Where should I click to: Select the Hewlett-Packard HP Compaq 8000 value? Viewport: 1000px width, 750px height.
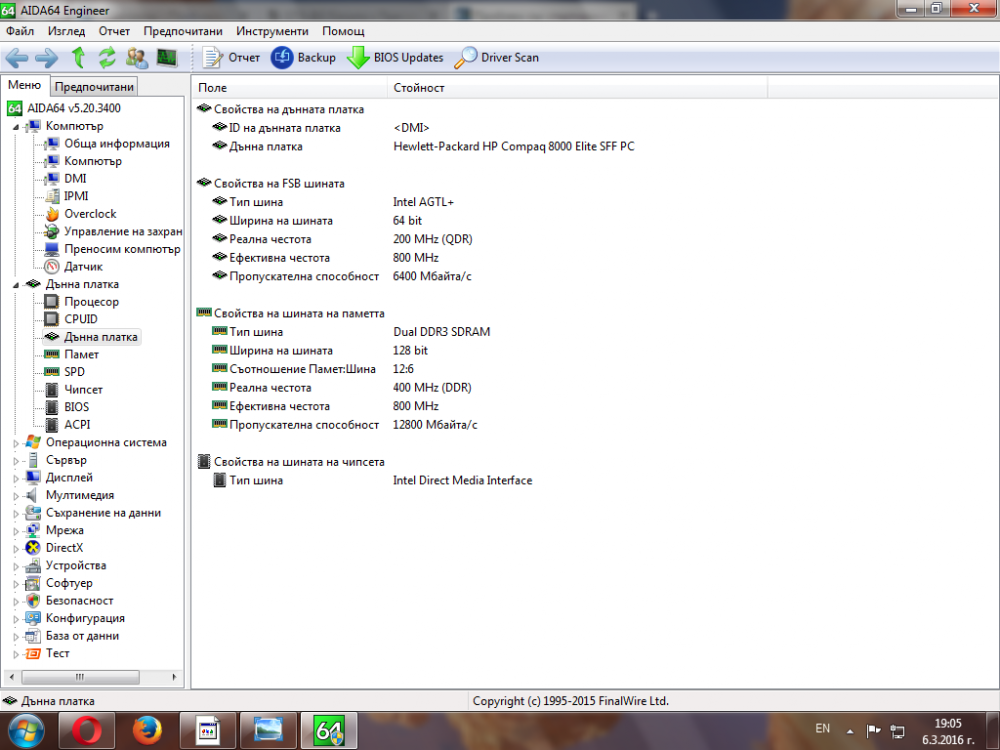[x=513, y=147]
